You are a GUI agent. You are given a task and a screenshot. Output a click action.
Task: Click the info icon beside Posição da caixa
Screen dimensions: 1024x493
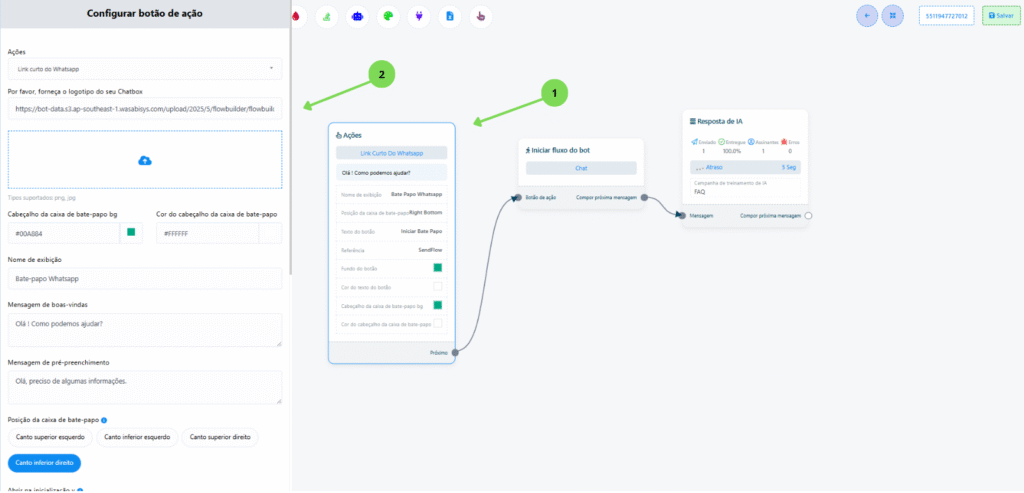tap(104, 420)
